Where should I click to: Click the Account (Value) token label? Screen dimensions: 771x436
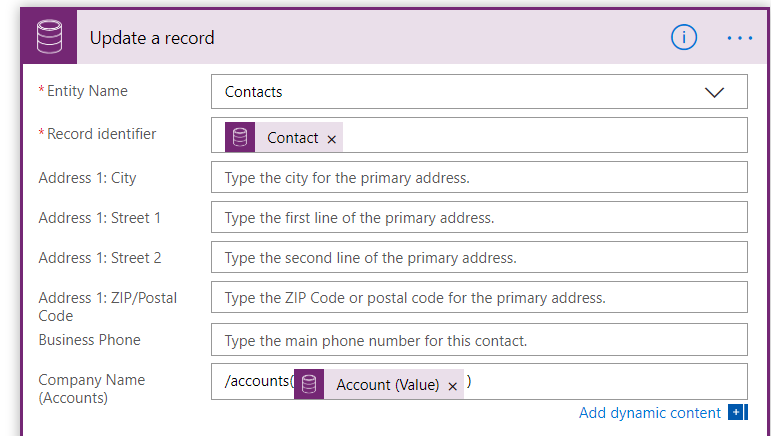pyautogui.click(x=387, y=385)
